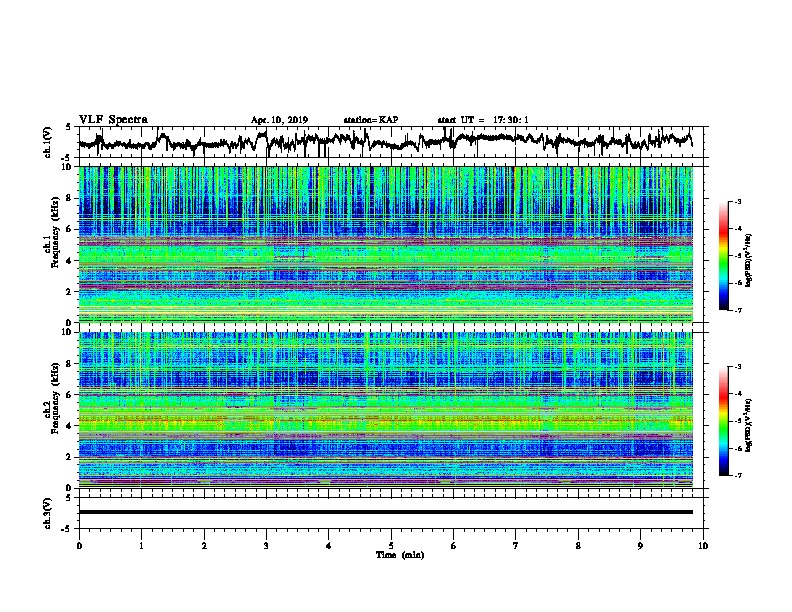Click the "2" kHz tick of ch.2 spectrogram
The height and width of the screenshot is (612, 792).
(71, 457)
